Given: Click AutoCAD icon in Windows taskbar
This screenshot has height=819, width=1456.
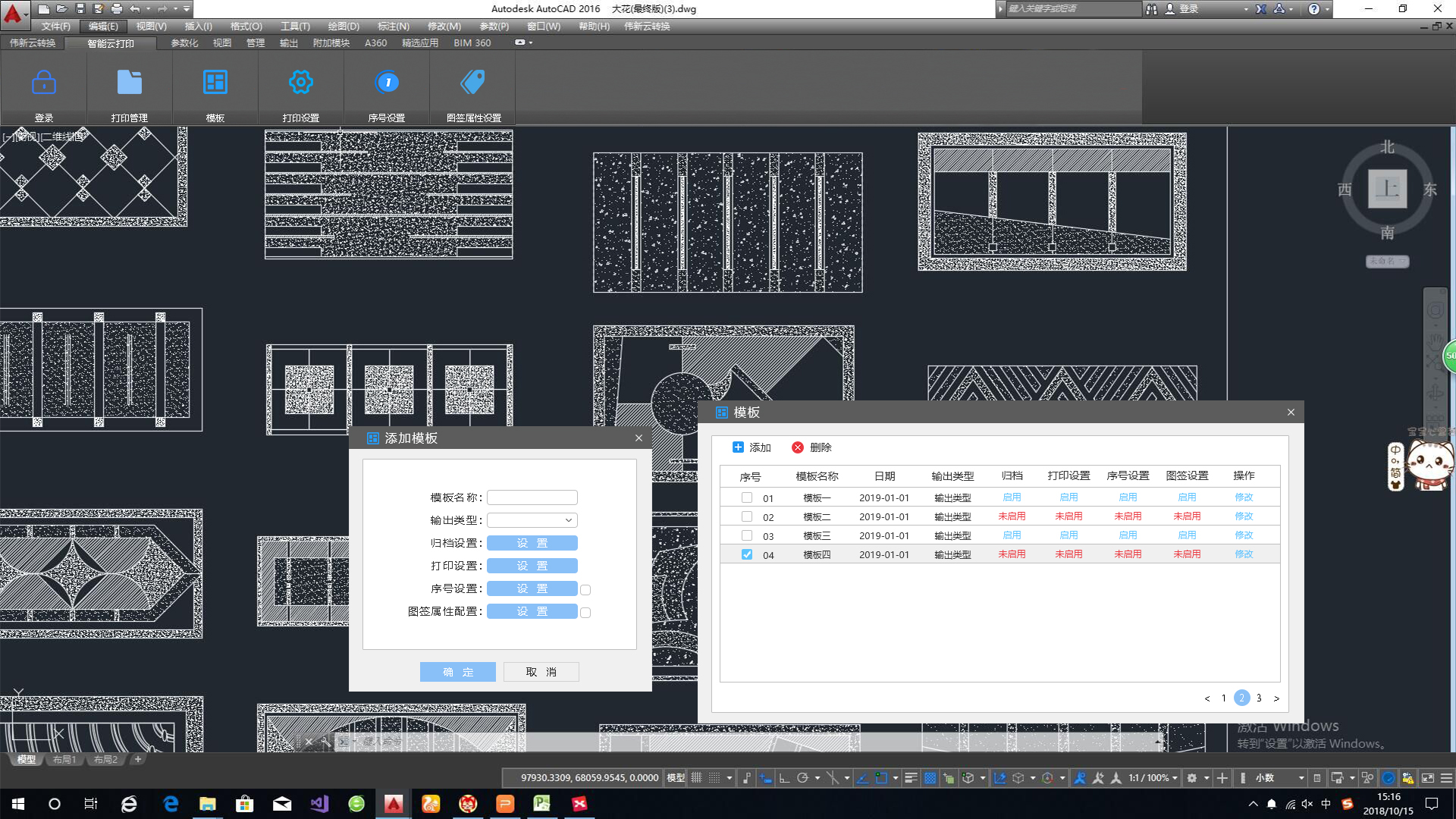Looking at the screenshot, I should [x=393, y=804].
